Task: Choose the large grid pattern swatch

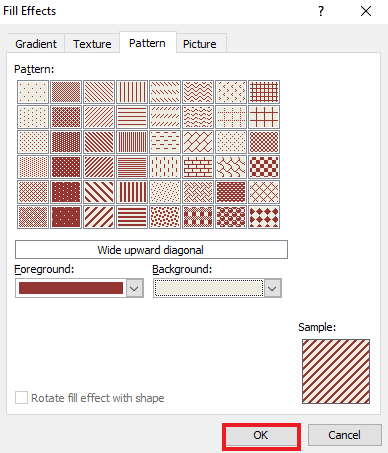Action: point(264,117)
